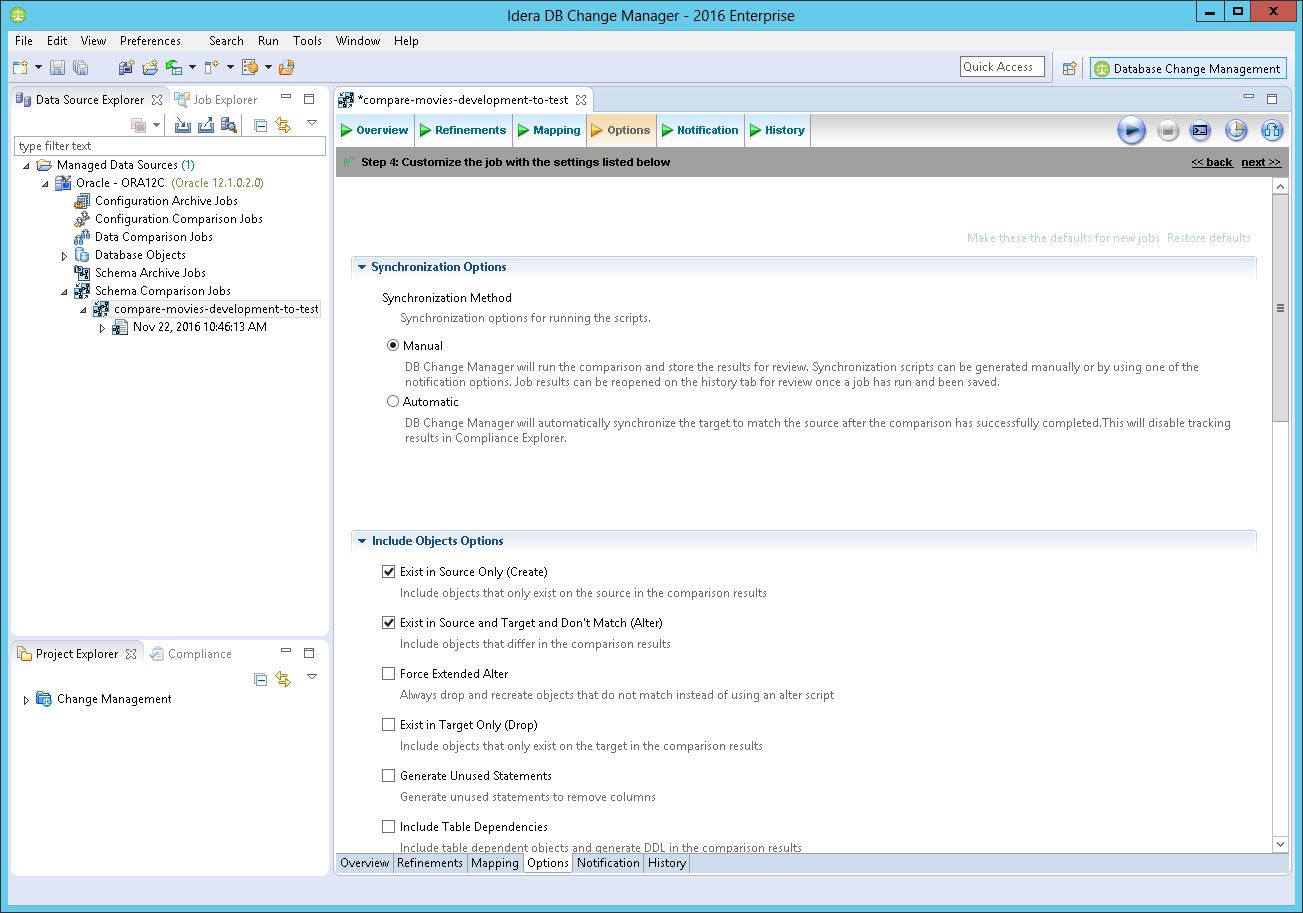
Task: Click the new data source icon
Action: 126,67
